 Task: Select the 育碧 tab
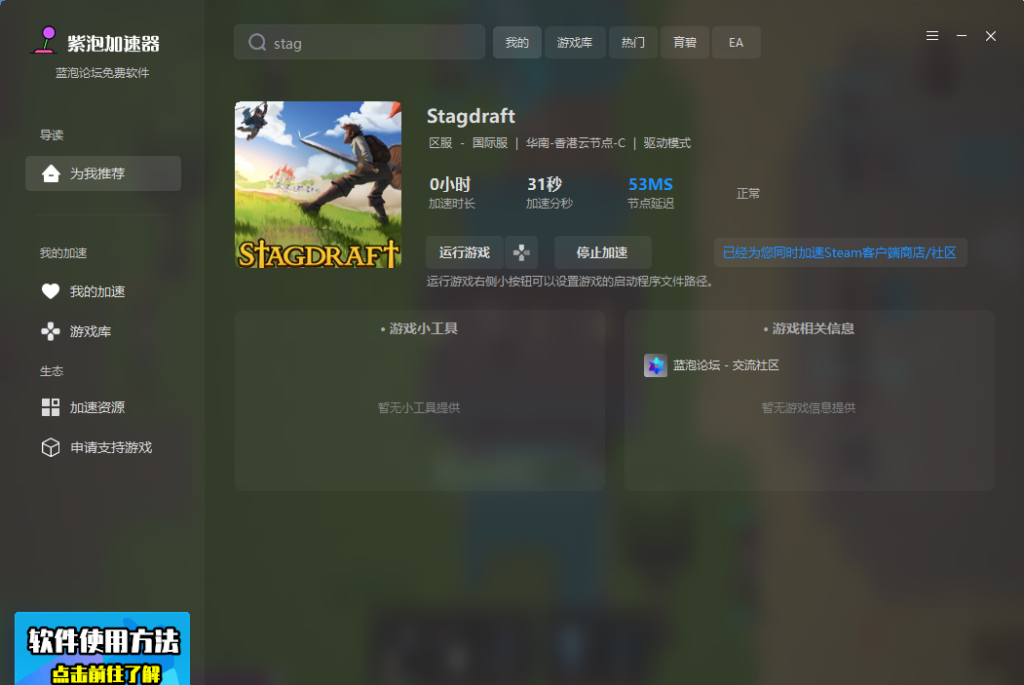(684, 42)
